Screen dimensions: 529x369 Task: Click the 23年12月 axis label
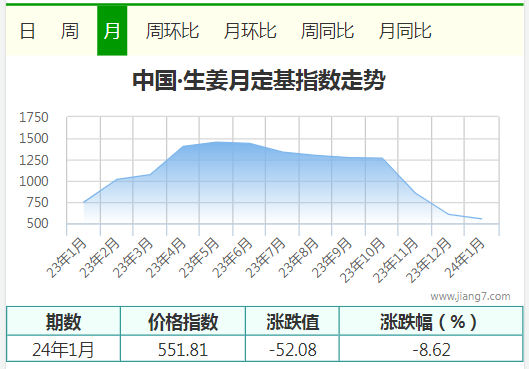pos(428,260)
